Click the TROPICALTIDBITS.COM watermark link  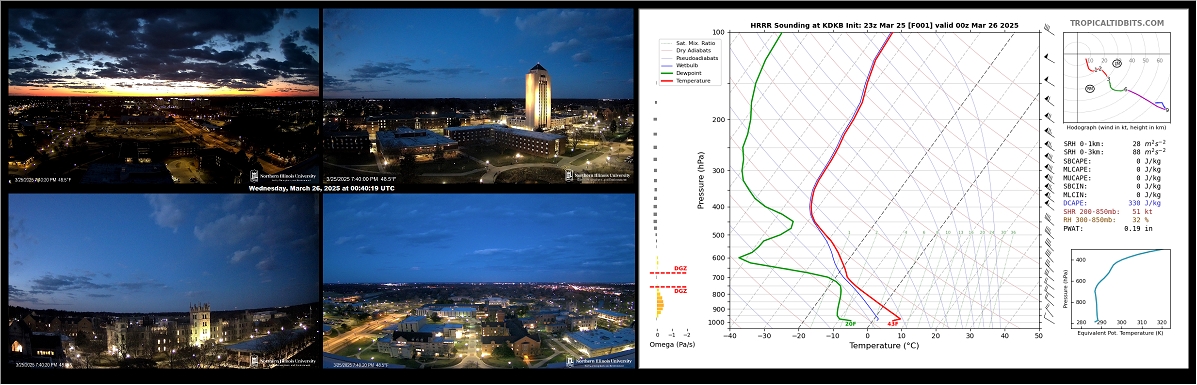click(1117, 24)
